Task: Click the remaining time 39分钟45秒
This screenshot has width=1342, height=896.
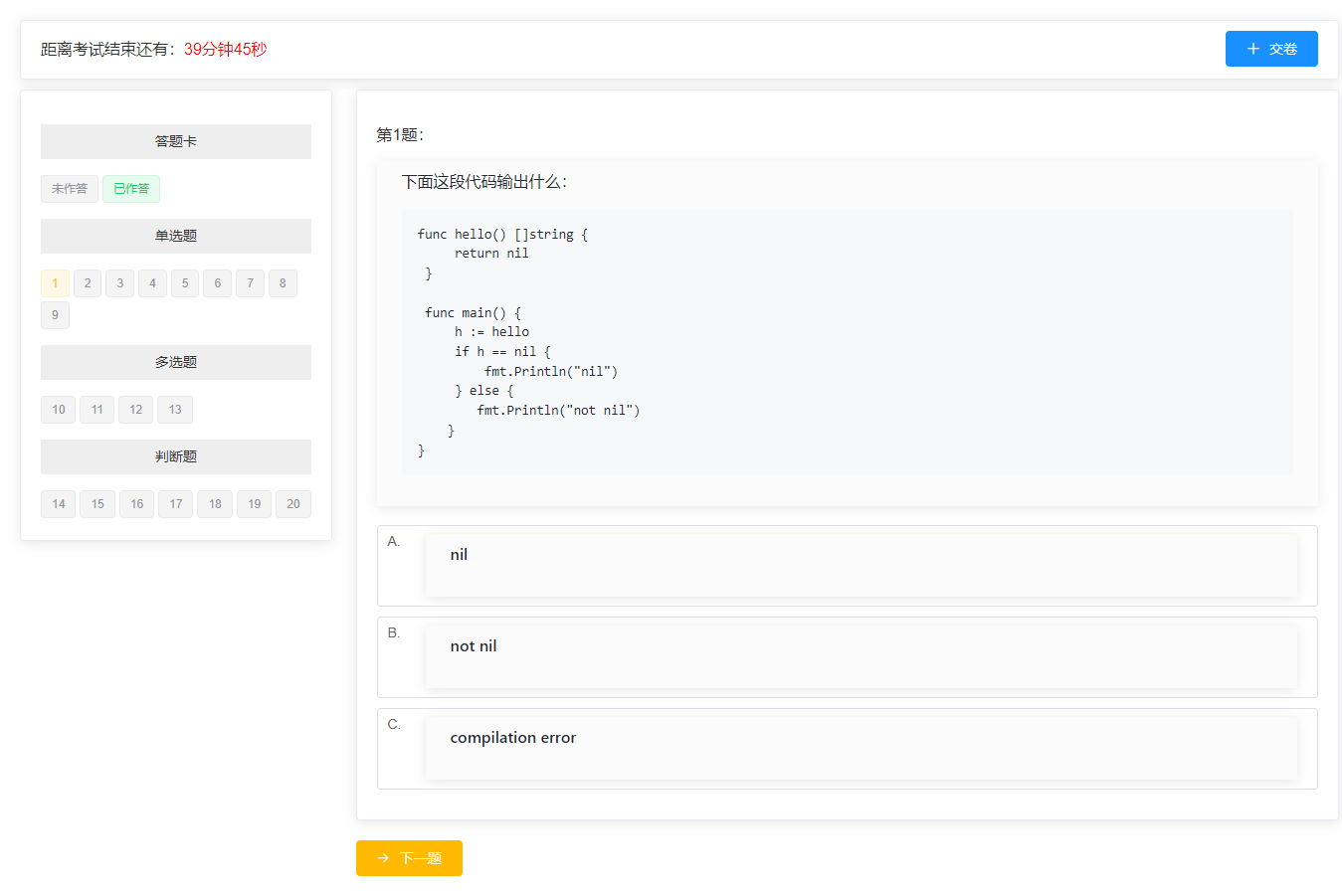Action: click(226, 49)
